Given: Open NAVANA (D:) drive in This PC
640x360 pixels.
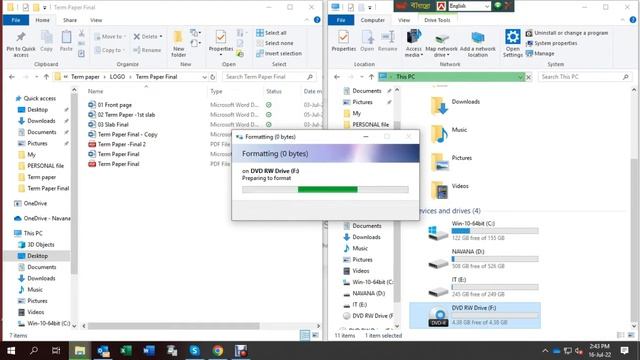Looking at the screenshot, I should 483,259.
